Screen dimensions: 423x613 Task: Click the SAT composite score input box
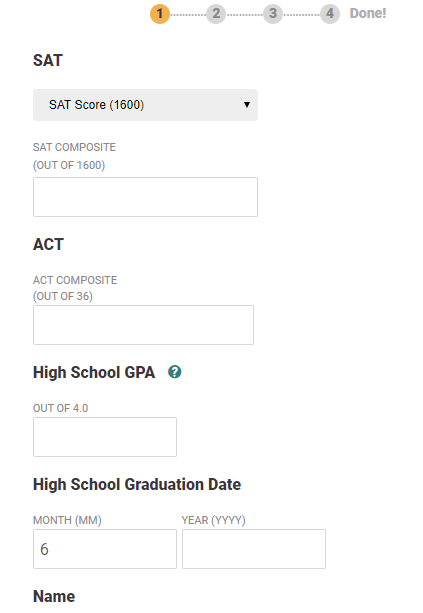145,197
